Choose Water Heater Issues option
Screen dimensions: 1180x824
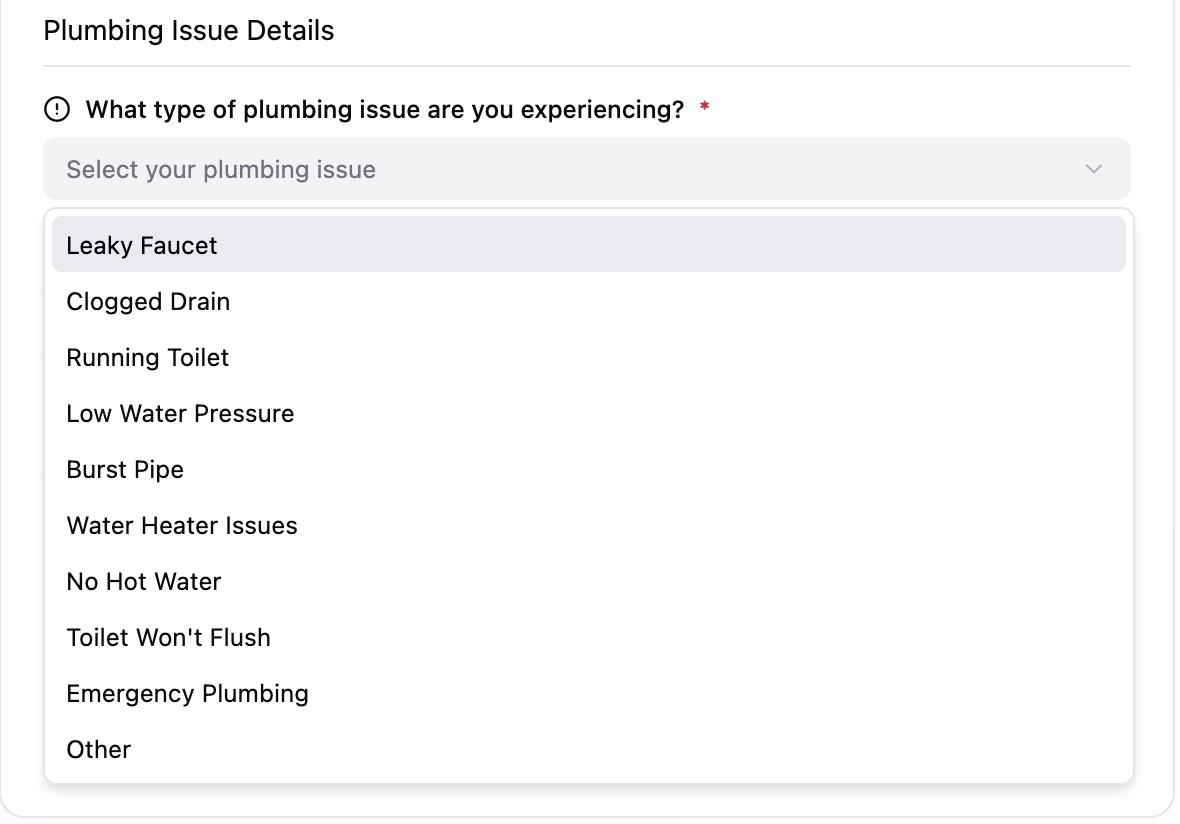tap(182, 525)
